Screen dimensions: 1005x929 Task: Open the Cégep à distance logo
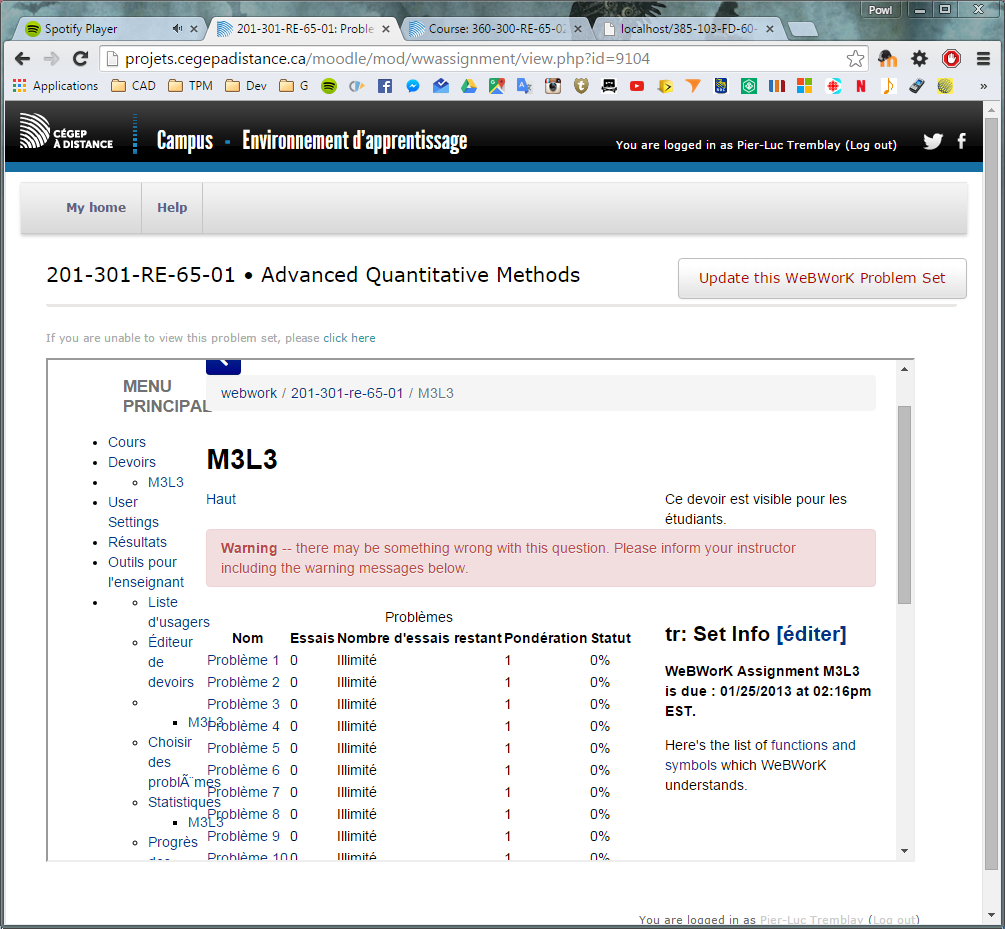[x=66, y=133]
